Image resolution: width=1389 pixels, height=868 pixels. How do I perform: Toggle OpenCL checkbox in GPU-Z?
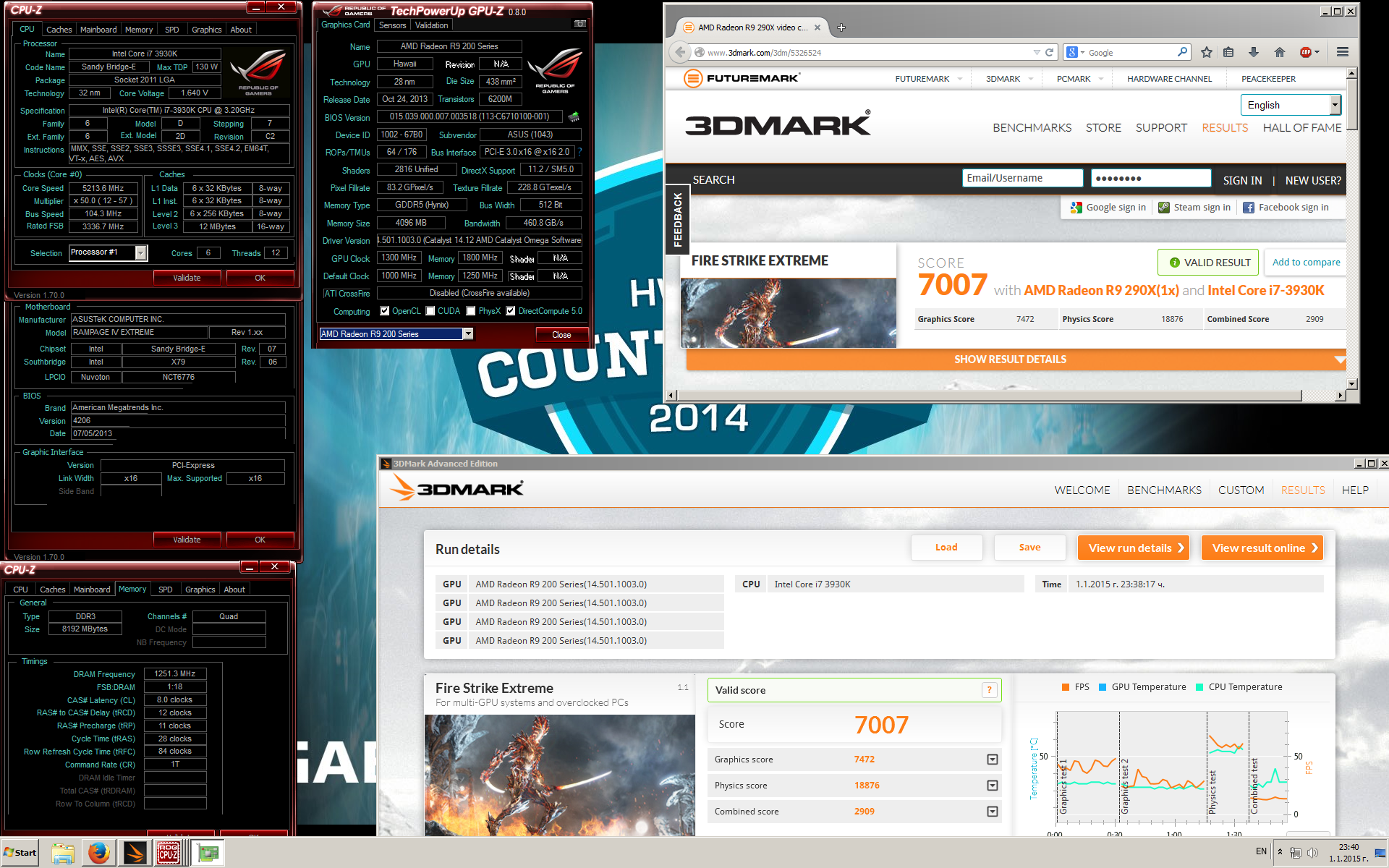tap(384, 311)
